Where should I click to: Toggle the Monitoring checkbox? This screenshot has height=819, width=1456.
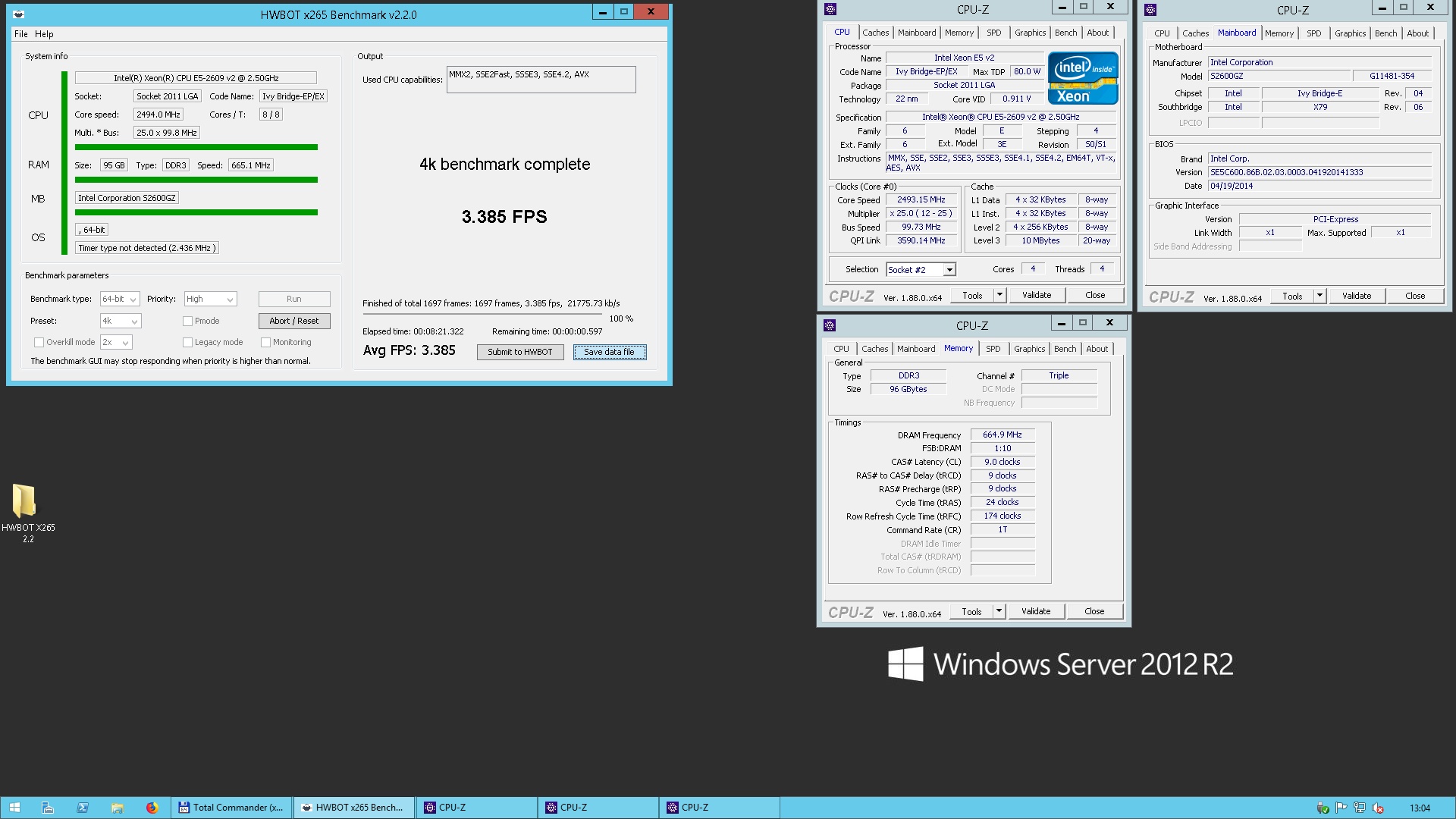[265, 342]
